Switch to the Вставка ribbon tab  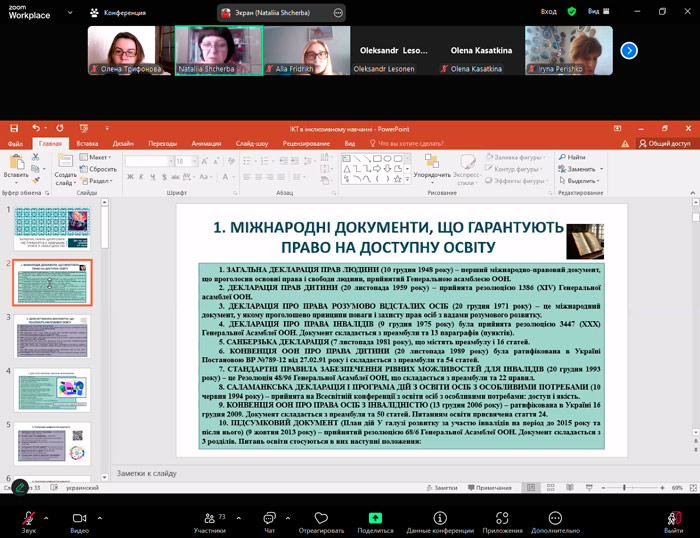(x=87, y=144)
